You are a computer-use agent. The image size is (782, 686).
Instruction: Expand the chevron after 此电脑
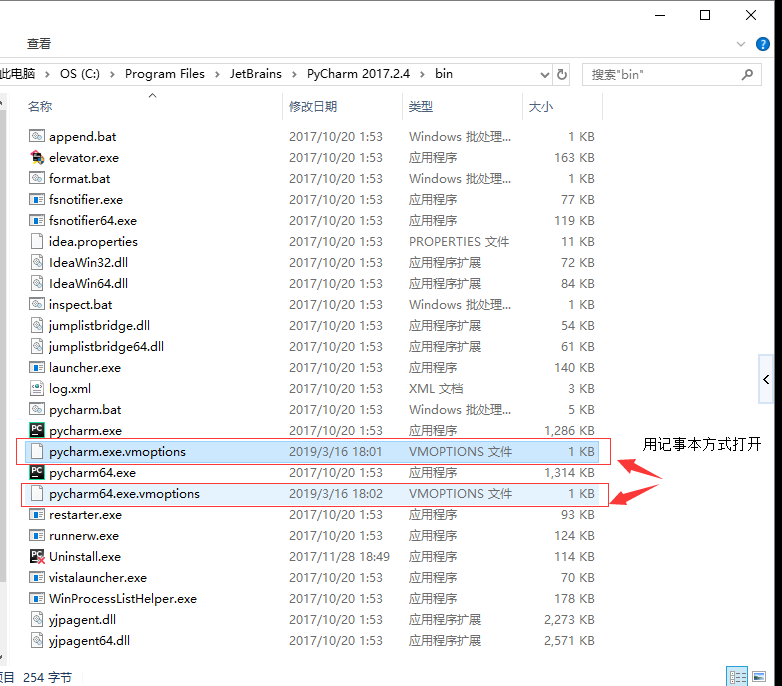pos(47,74)
